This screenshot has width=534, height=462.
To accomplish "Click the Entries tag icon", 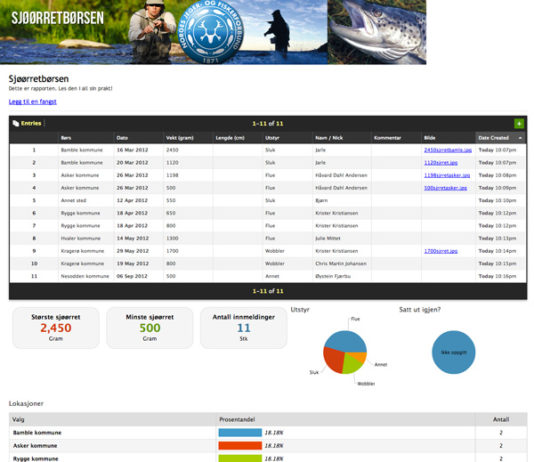I will (16, 123).
